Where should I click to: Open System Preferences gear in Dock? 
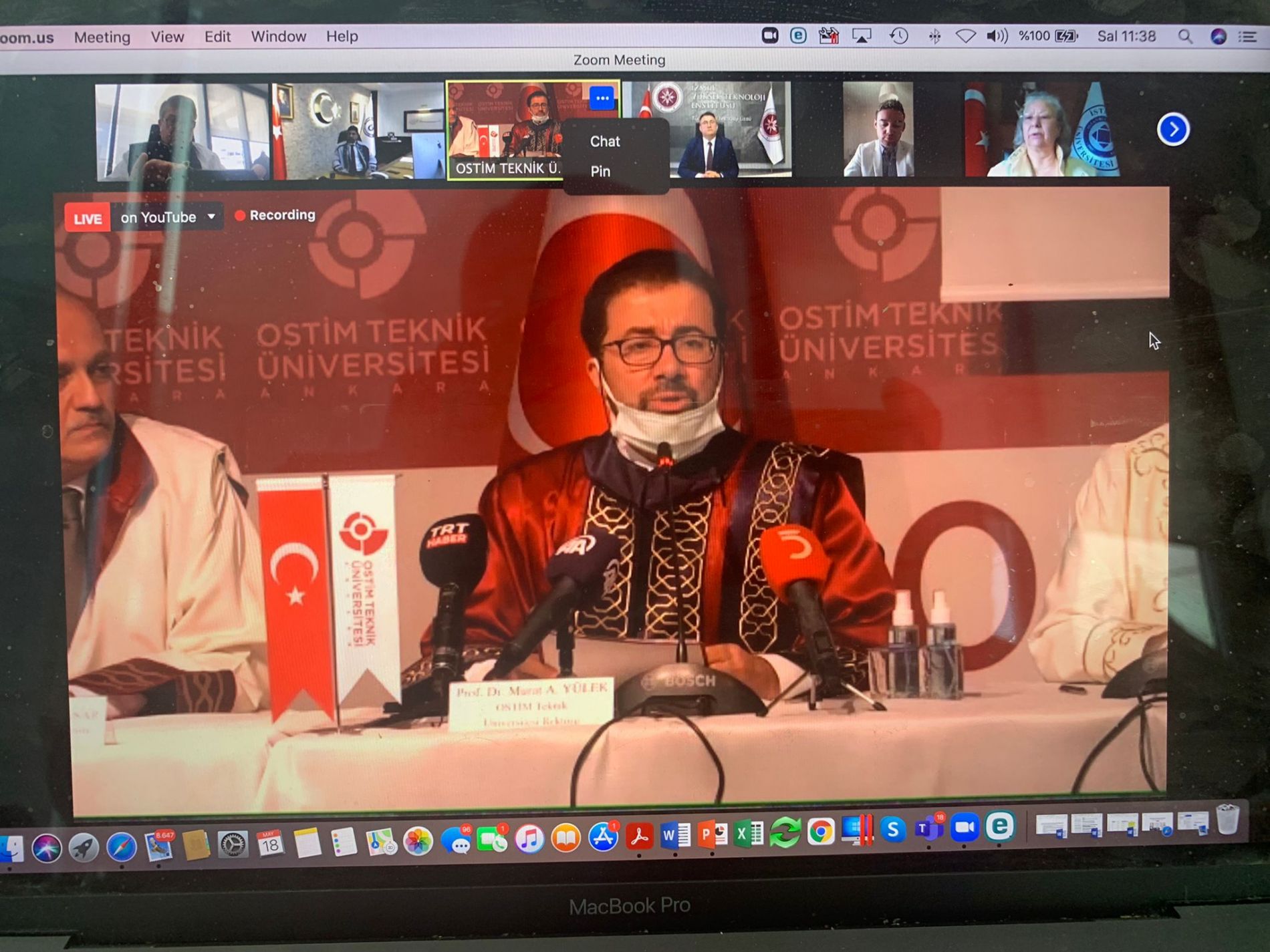point(233,846)
